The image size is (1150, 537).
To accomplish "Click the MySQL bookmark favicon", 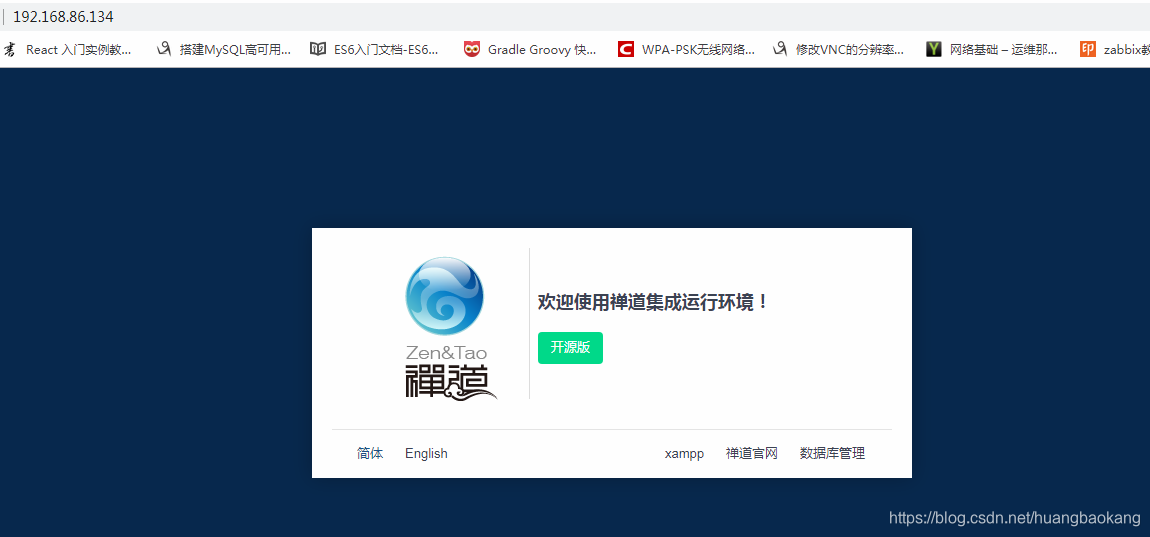I will click(164, 50).
